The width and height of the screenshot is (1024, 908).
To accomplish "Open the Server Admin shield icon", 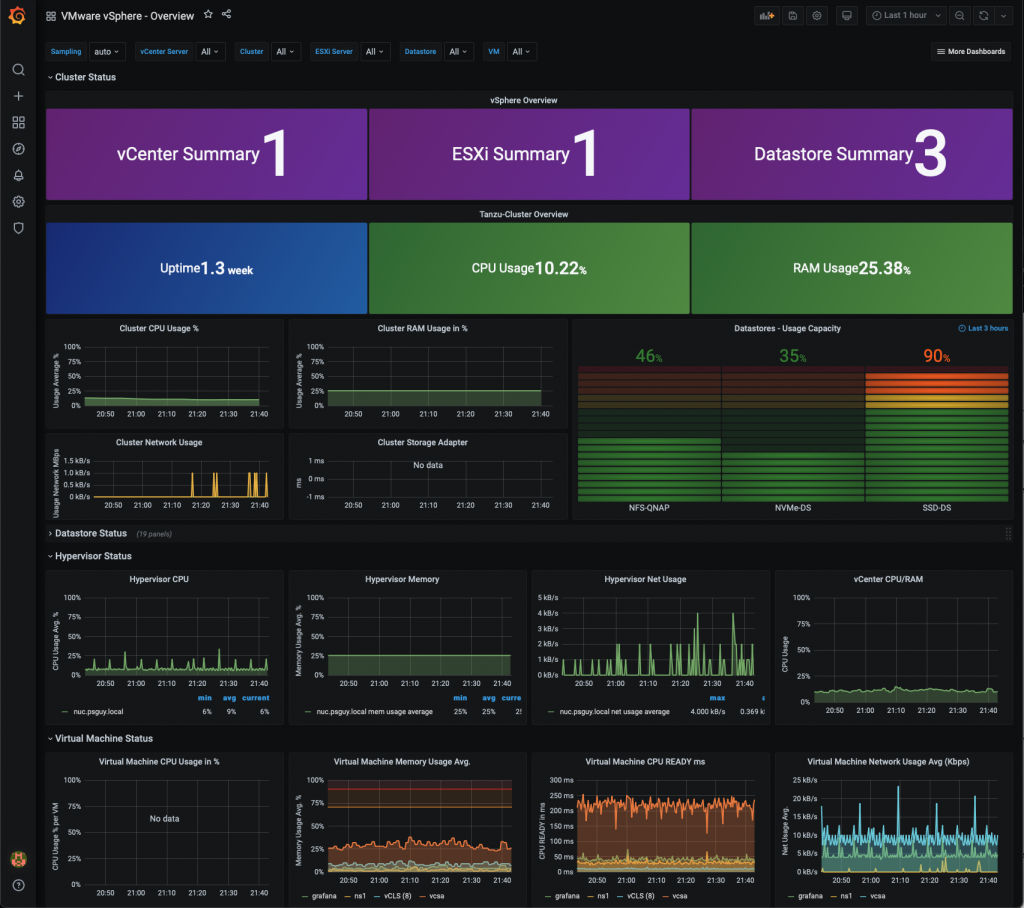I will click(x=18, y=228).
